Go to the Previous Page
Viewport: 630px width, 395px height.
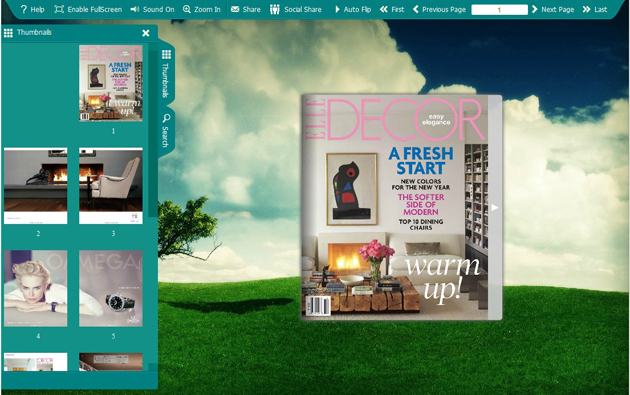coord(439,9)
